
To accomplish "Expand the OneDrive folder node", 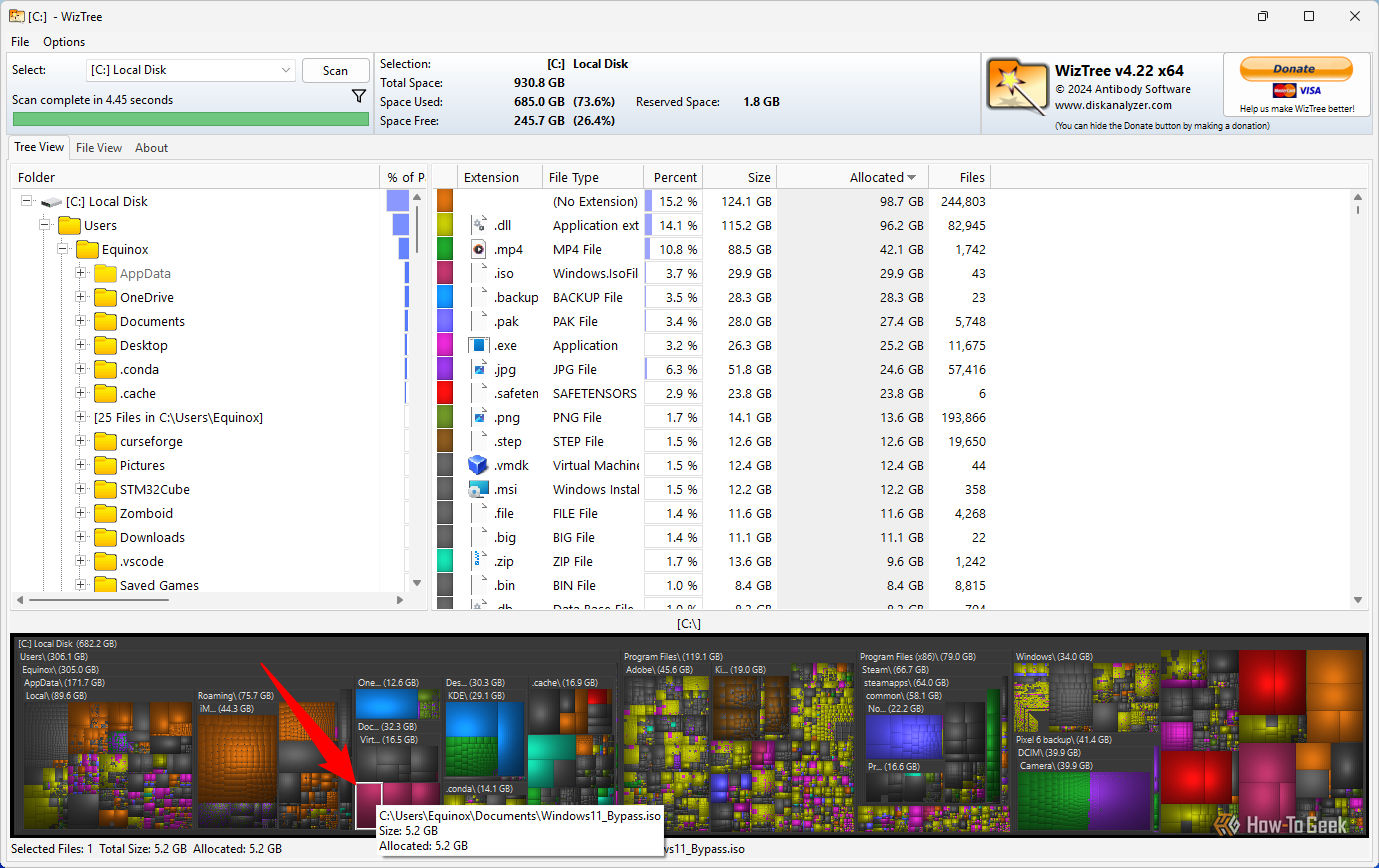I will point(81,298).
